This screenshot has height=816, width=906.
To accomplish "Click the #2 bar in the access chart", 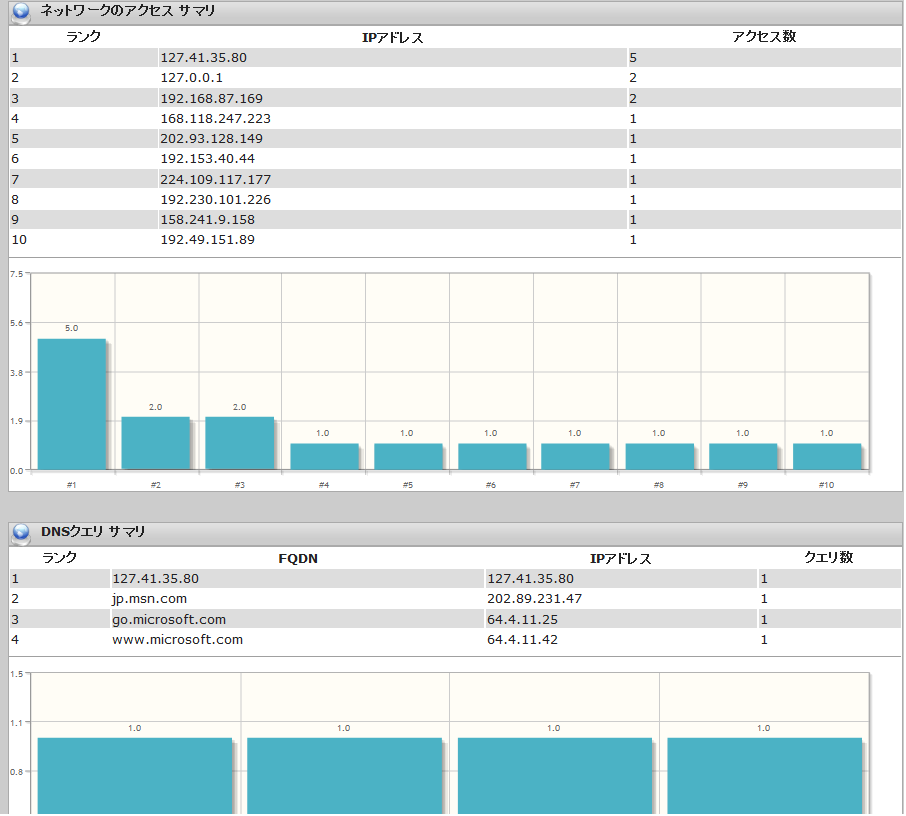I will (155, 443).
